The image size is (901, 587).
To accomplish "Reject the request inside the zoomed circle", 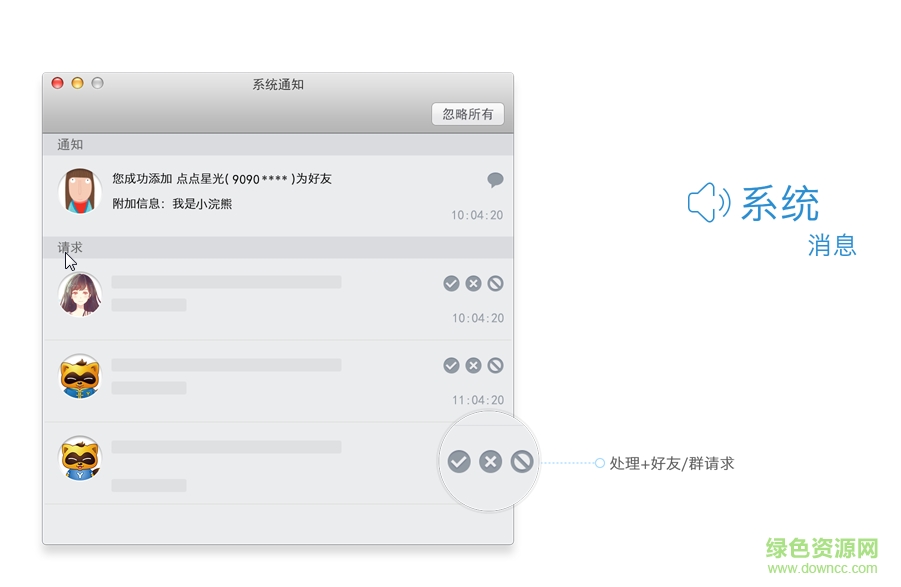I will pos(489,462).
